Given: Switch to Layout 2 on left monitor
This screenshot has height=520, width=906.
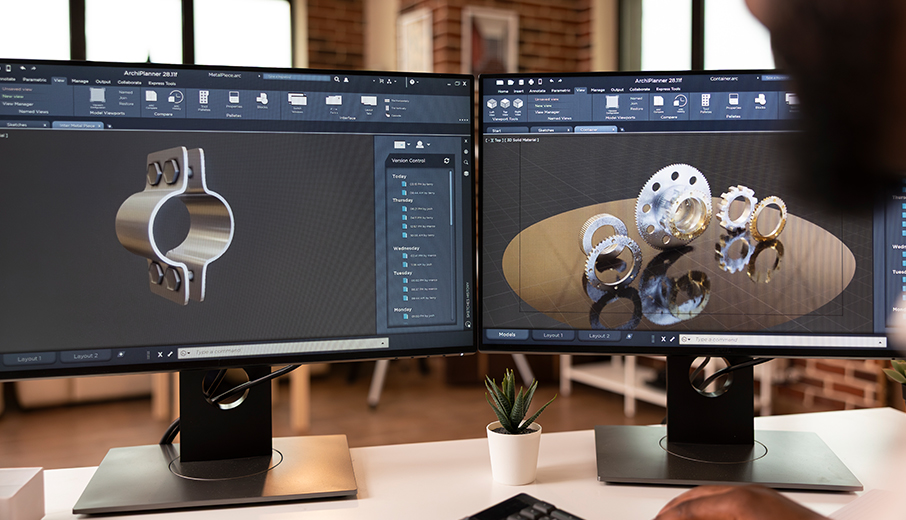Looking at the screenshot, I should click(x=86, y=356).
